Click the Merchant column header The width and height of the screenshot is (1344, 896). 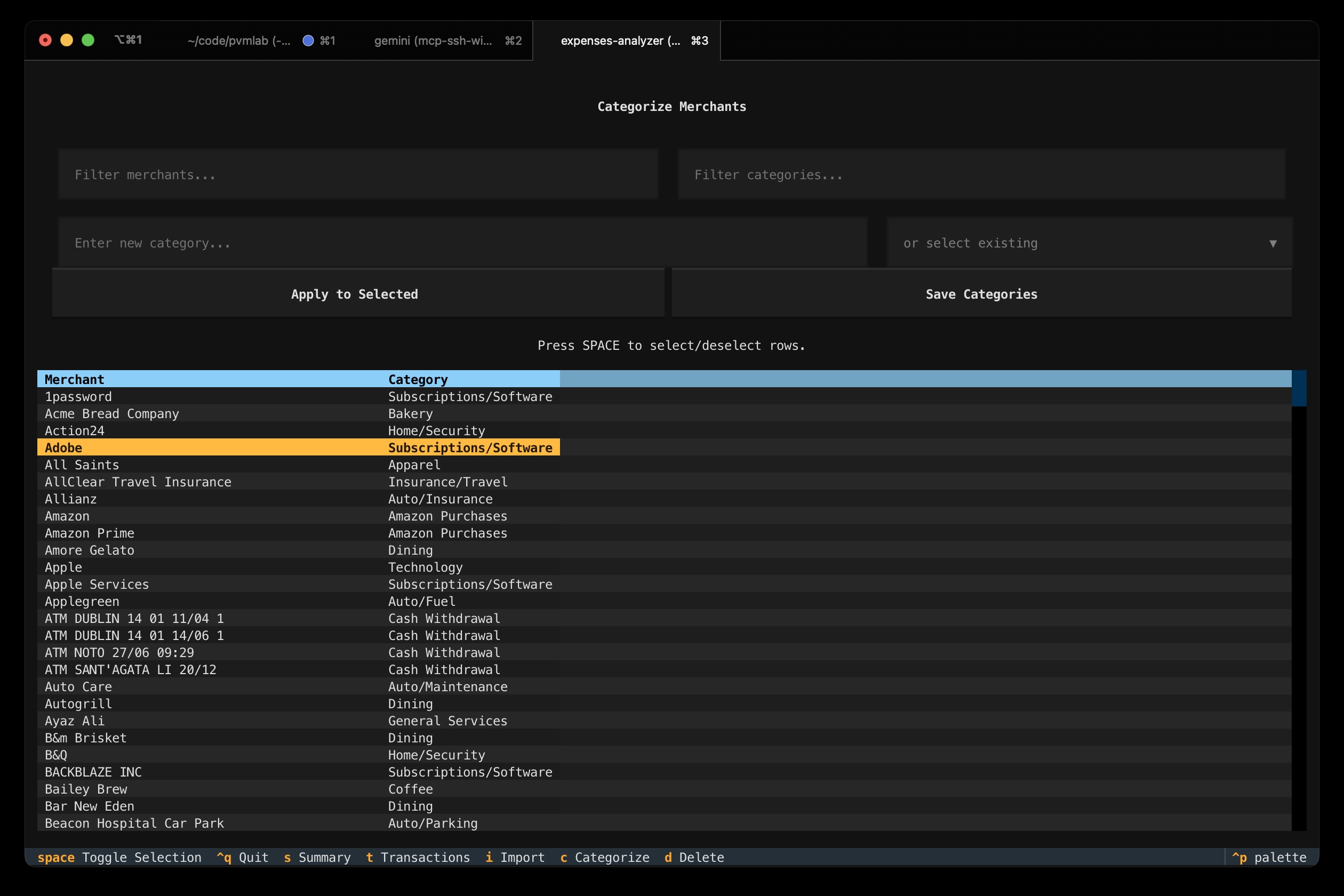pyautogui.click(x=74, y=378)
